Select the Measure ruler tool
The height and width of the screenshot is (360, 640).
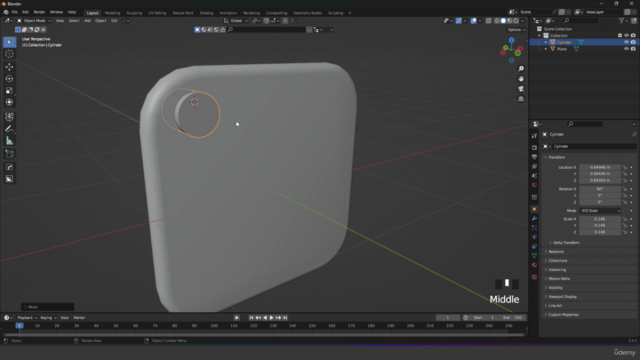(9, 141)
